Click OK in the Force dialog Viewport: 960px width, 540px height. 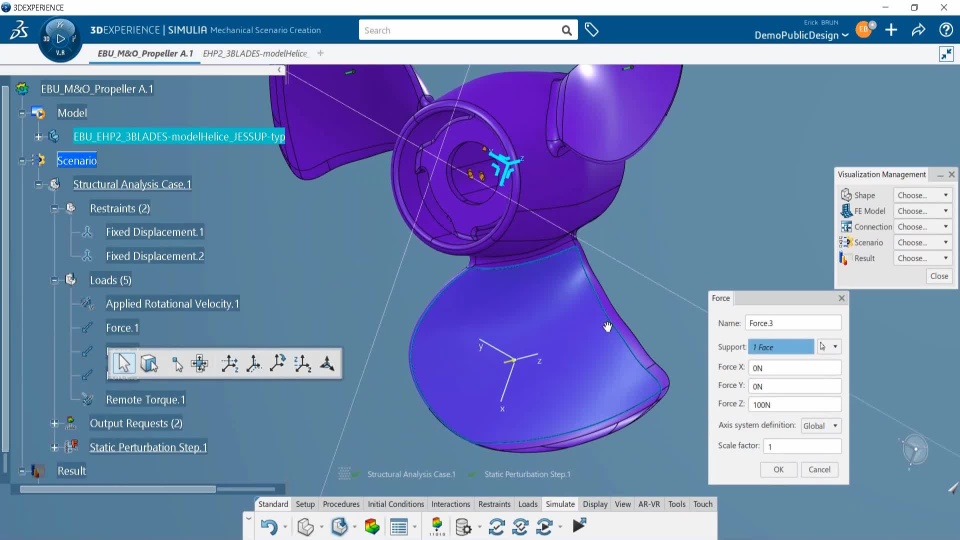pyautogui.click(x=778, y=470)
